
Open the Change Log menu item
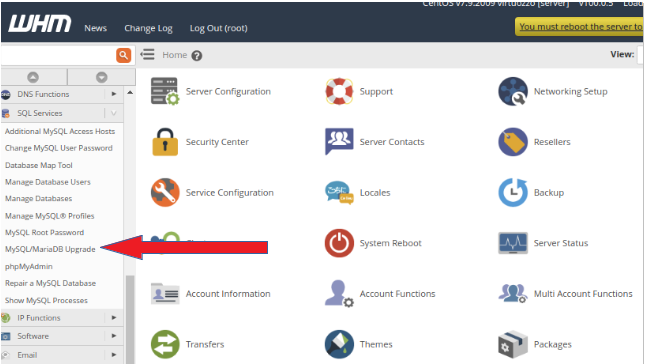(148, 28)
